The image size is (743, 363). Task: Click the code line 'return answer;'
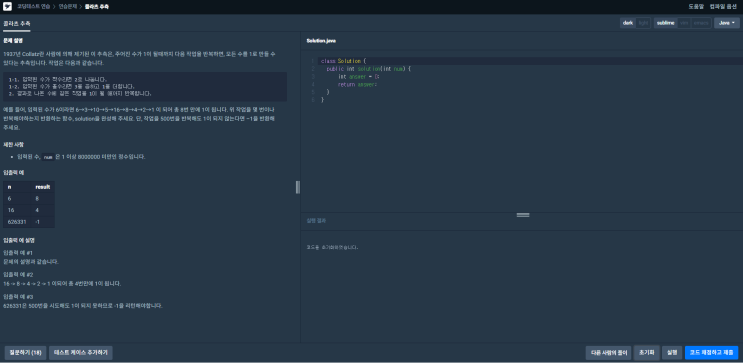pos(357,84)
